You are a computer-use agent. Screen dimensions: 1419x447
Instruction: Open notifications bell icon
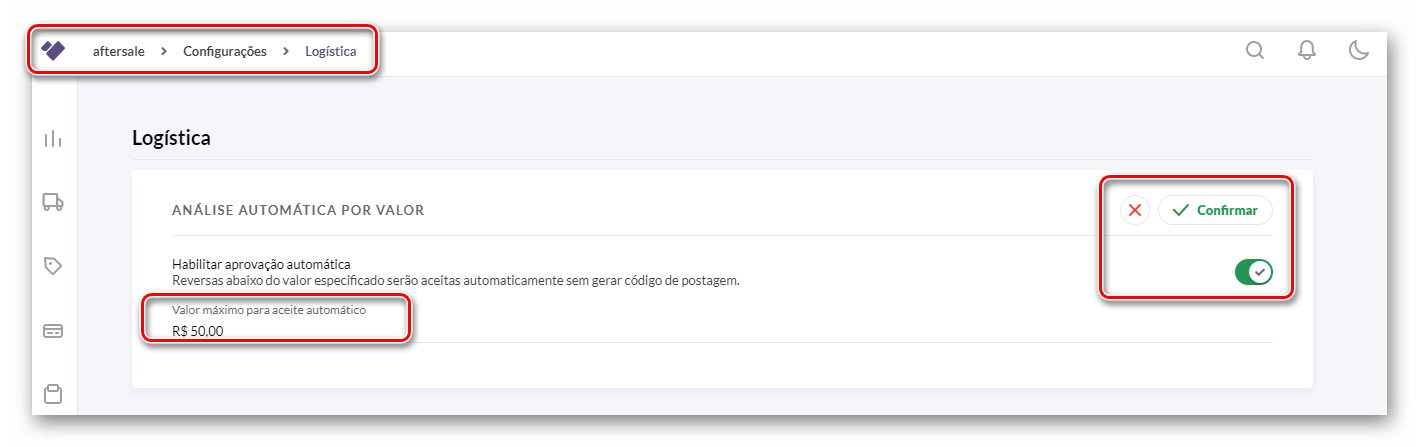click(x=1307, y=50)
